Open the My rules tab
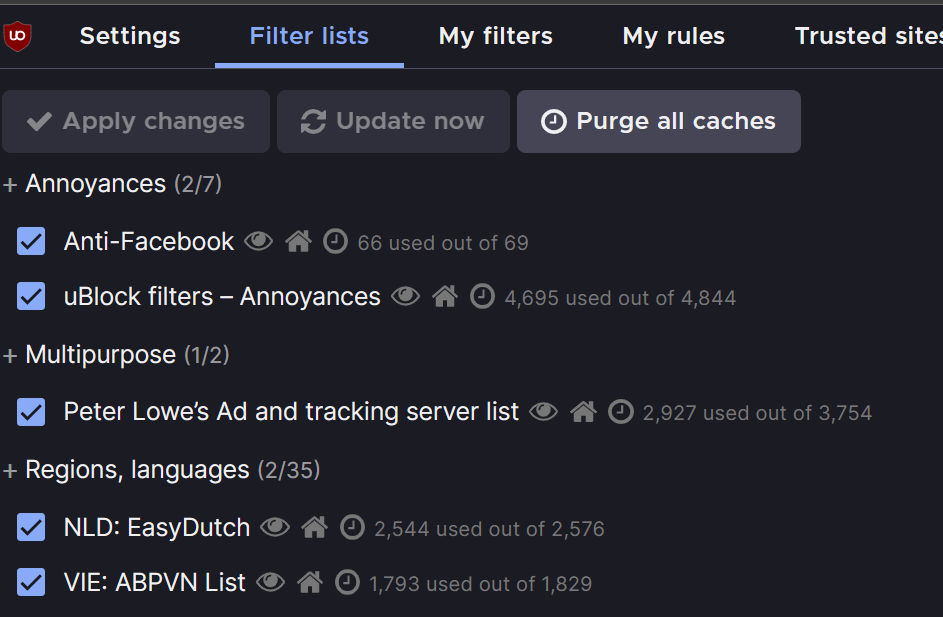This screenshot has width=943, height=617. (673, 37)
